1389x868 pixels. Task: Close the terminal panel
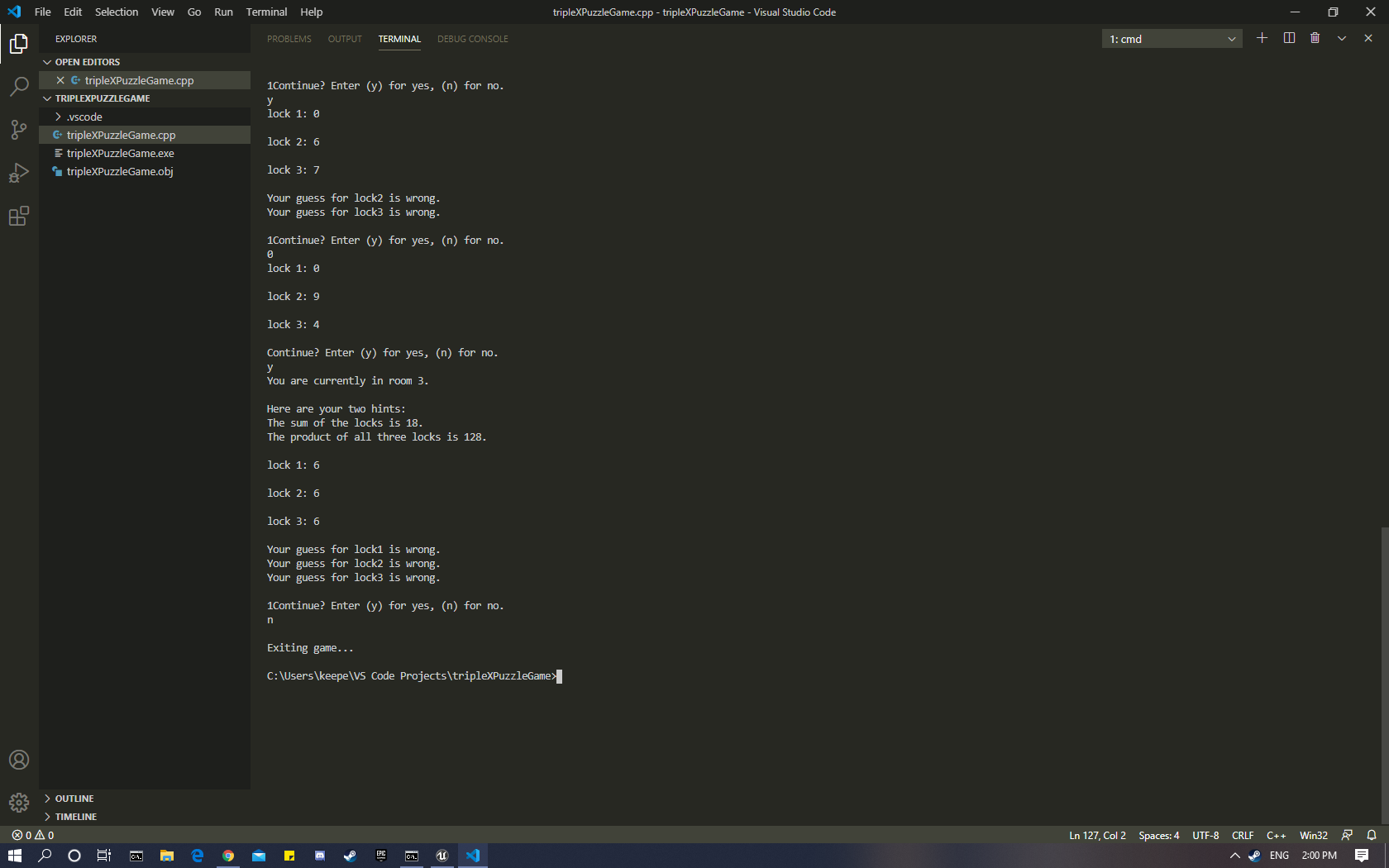(x=1368, y=38)
